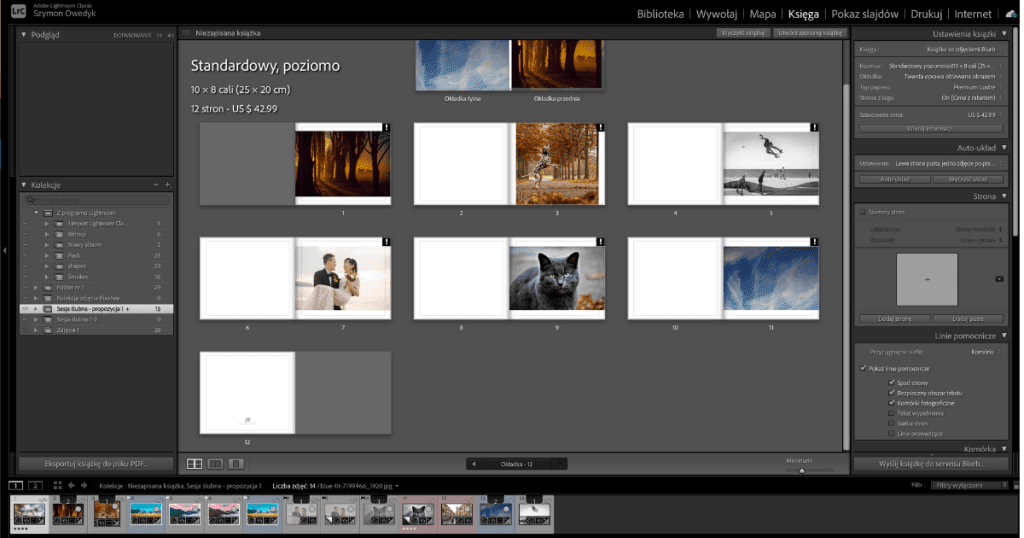Click warning badge on page 5 photo
Image resolution: width=1024 pixels, height=538 pixels.
tap(814, 127)
